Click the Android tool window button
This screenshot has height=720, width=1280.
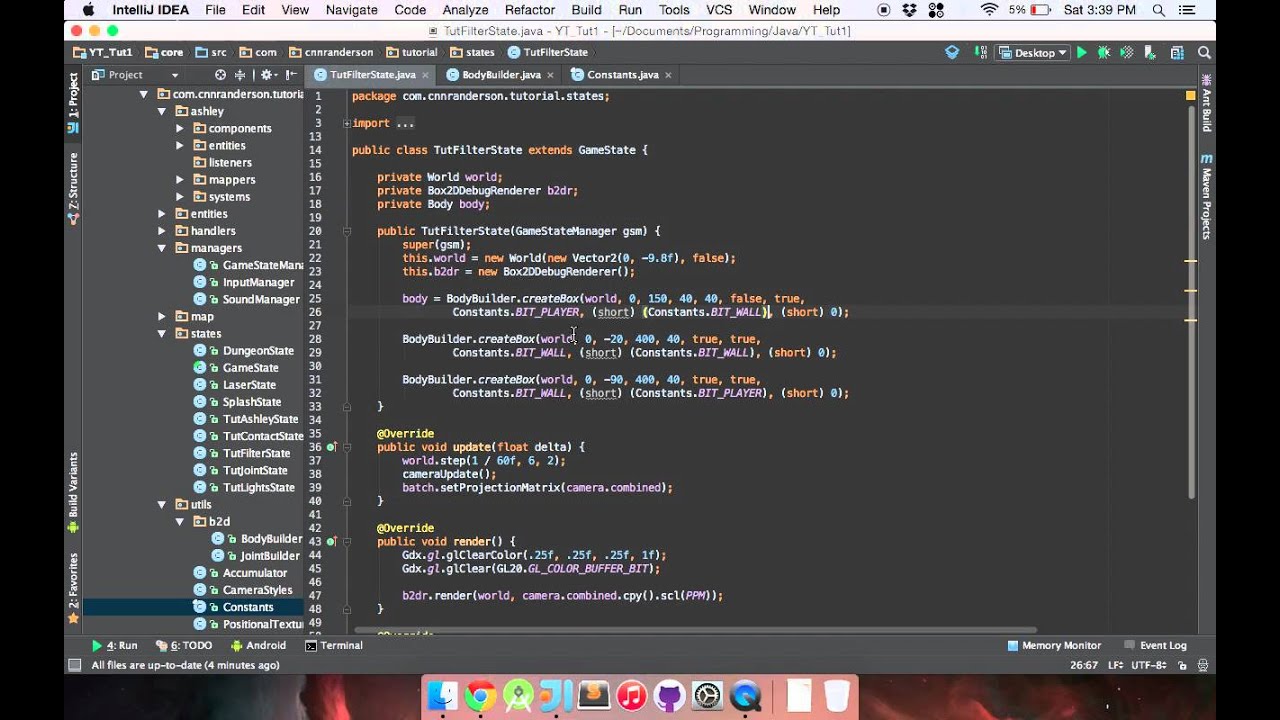pos(258,646)
